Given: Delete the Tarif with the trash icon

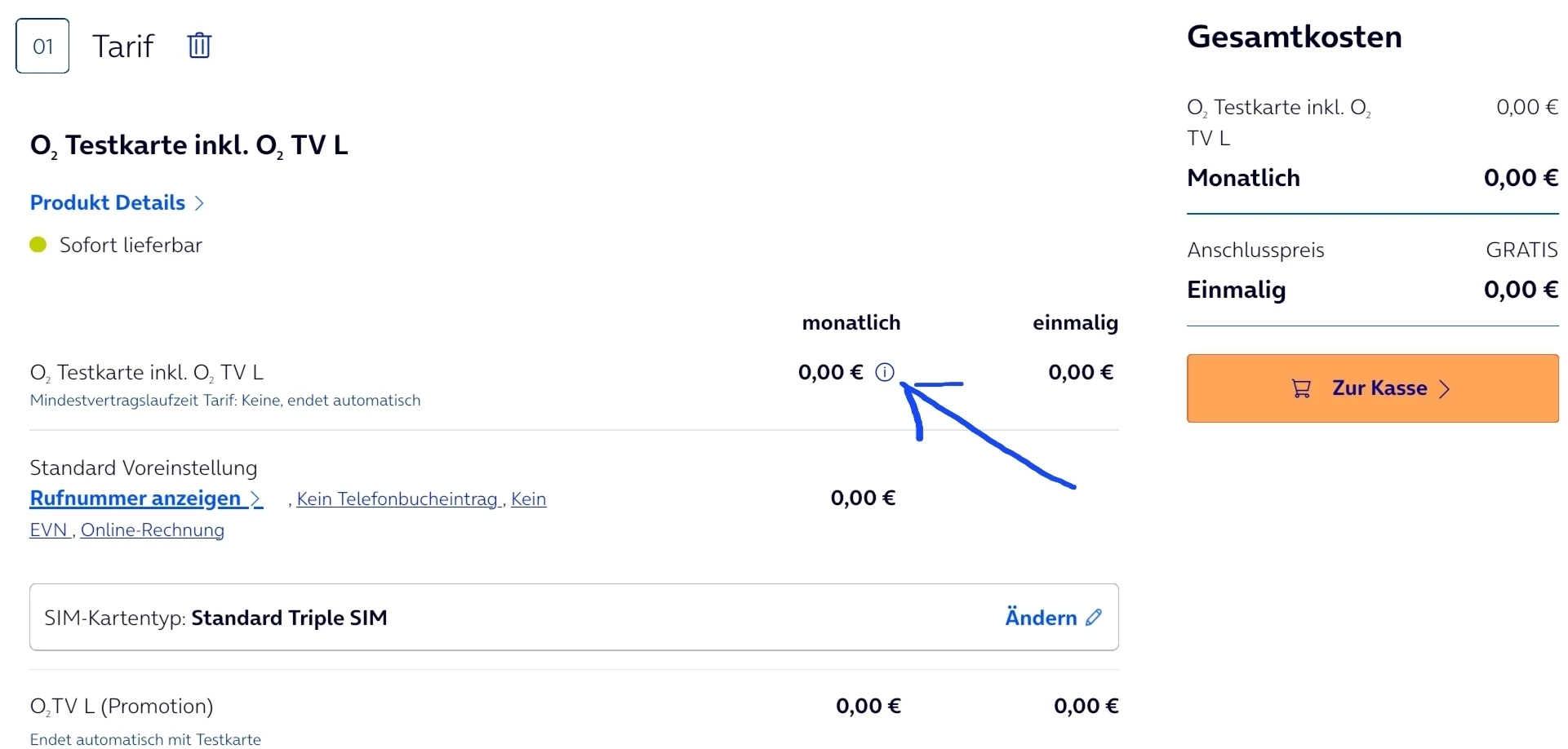Looking at the screenshot, I should tap(199, 46).
